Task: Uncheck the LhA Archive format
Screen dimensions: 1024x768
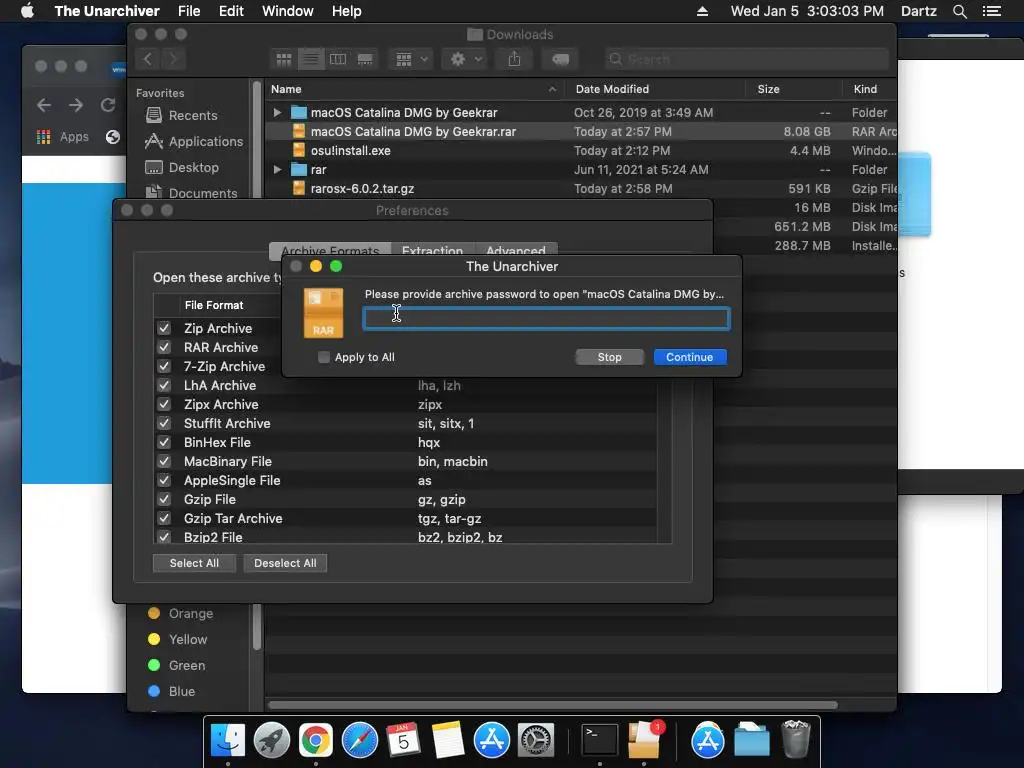Action: [x=164, y=385]
